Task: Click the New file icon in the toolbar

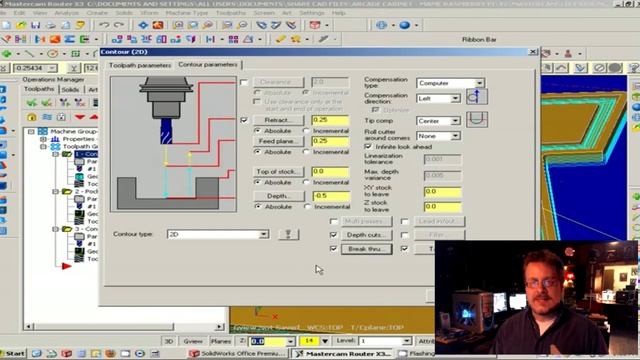Action: pyautogui.click(x=7, y=25)
